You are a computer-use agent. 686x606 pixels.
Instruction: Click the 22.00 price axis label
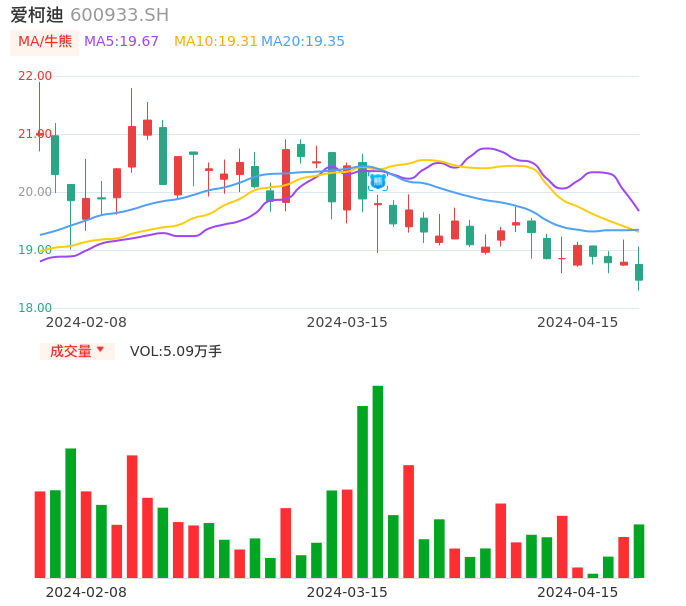pos(35,76)
